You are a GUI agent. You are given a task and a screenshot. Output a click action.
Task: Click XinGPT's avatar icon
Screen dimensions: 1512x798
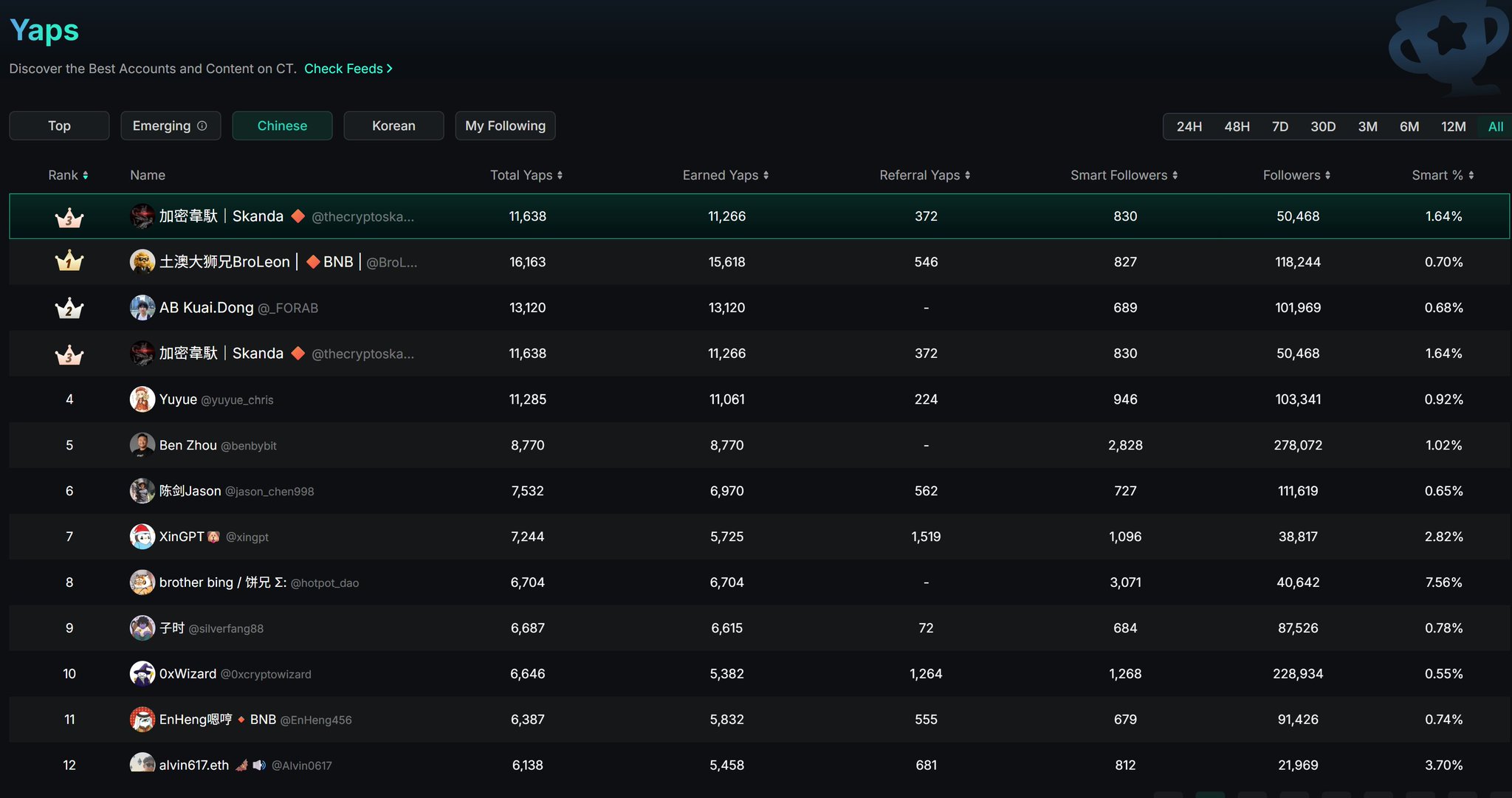click(142, 537)
